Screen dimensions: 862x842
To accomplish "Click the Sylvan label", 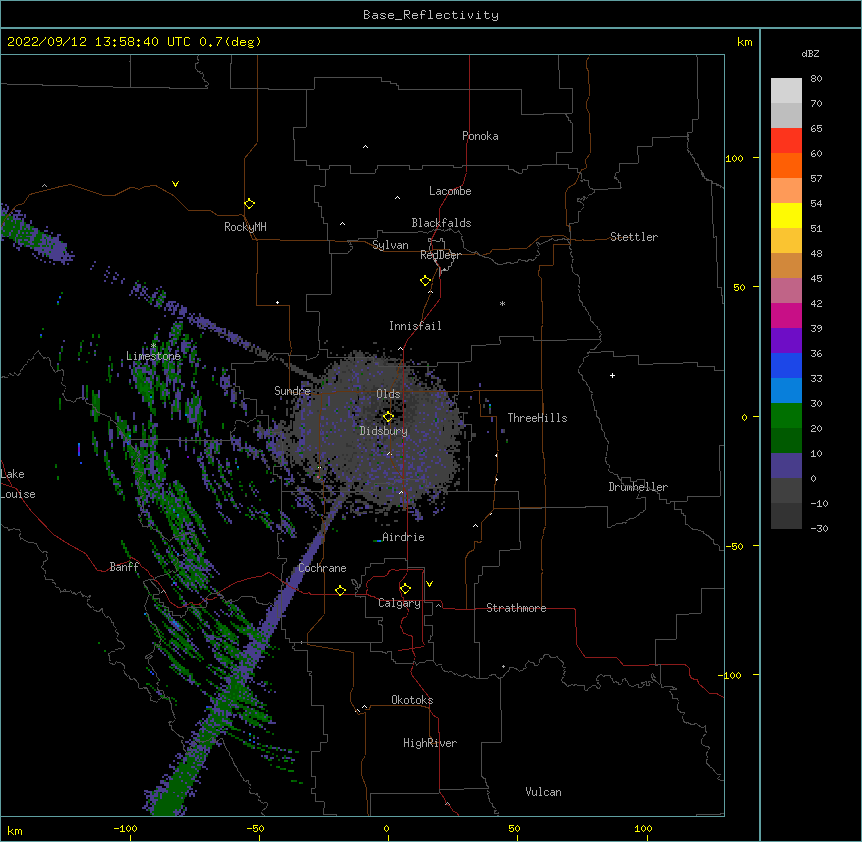I will tap(390, 245).
